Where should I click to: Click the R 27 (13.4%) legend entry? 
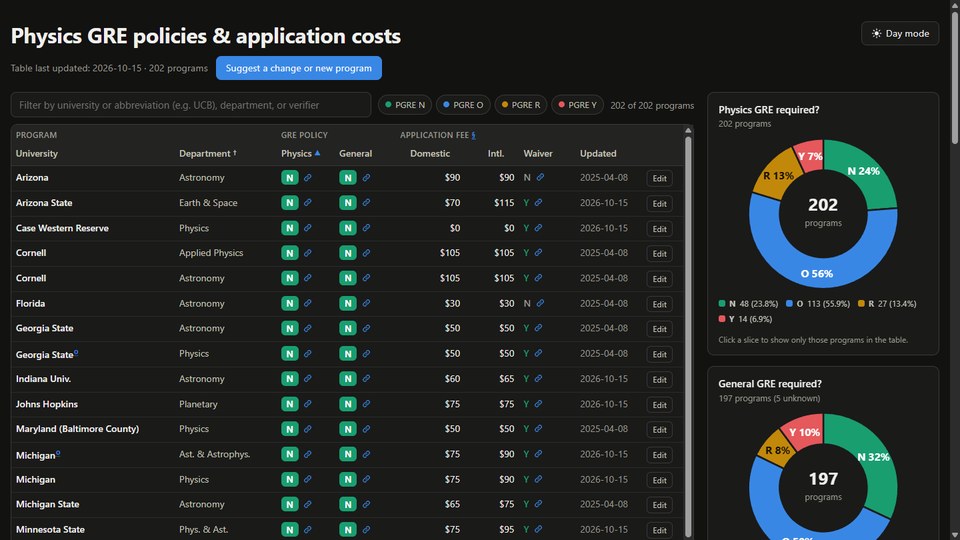887,304
